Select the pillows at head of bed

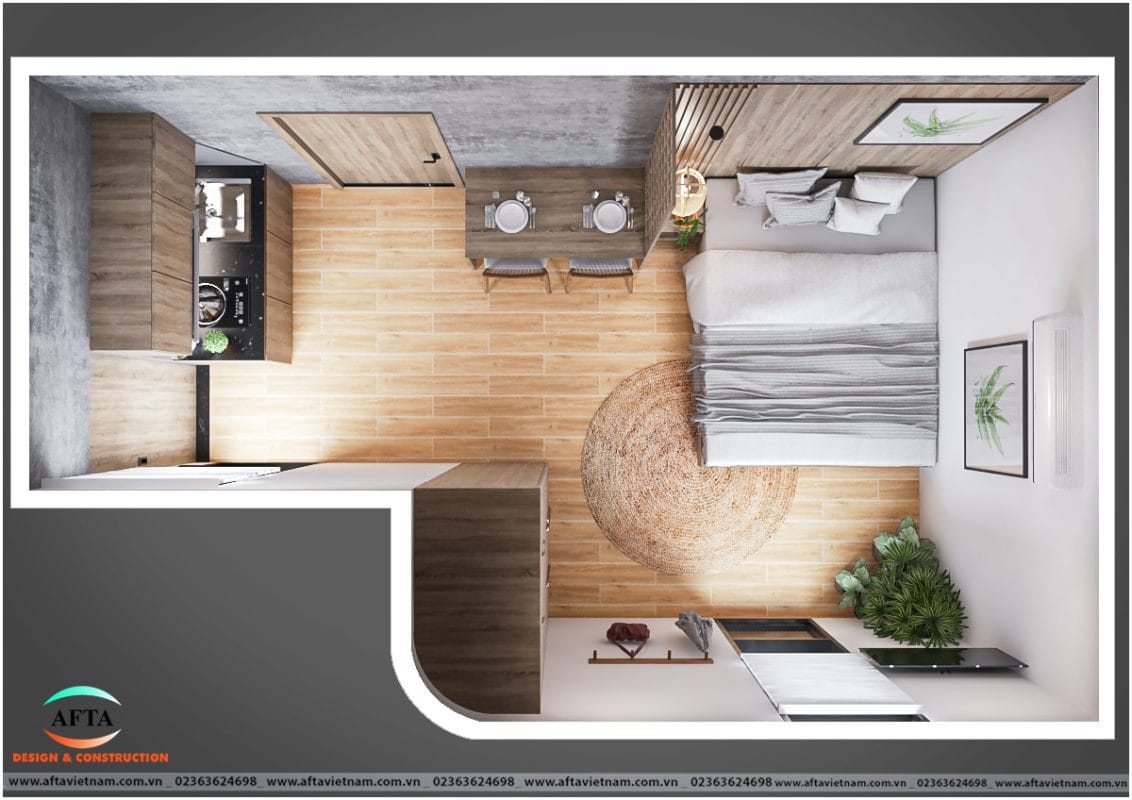[825, 202]
